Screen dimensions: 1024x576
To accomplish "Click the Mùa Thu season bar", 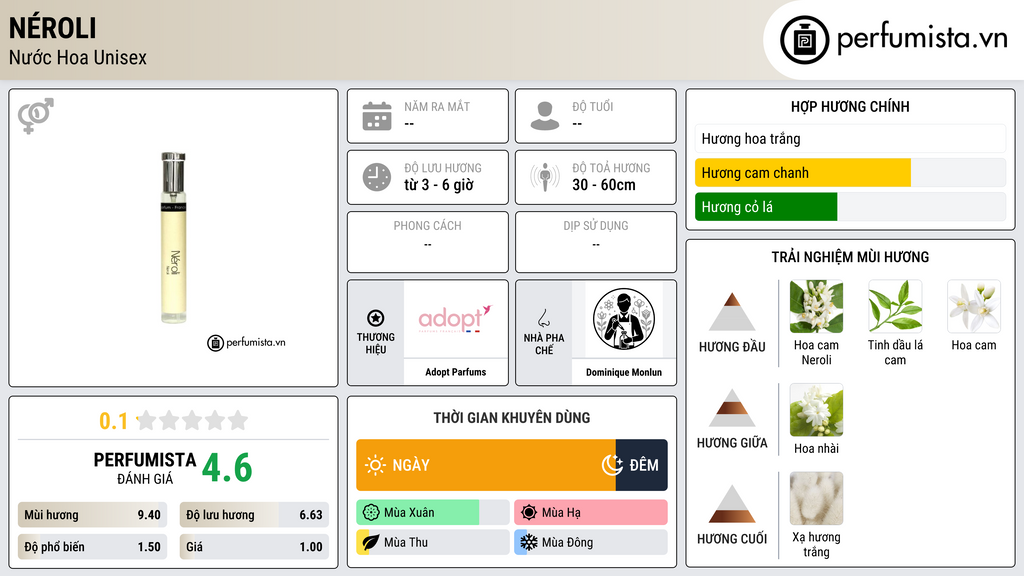I will 433,542.
